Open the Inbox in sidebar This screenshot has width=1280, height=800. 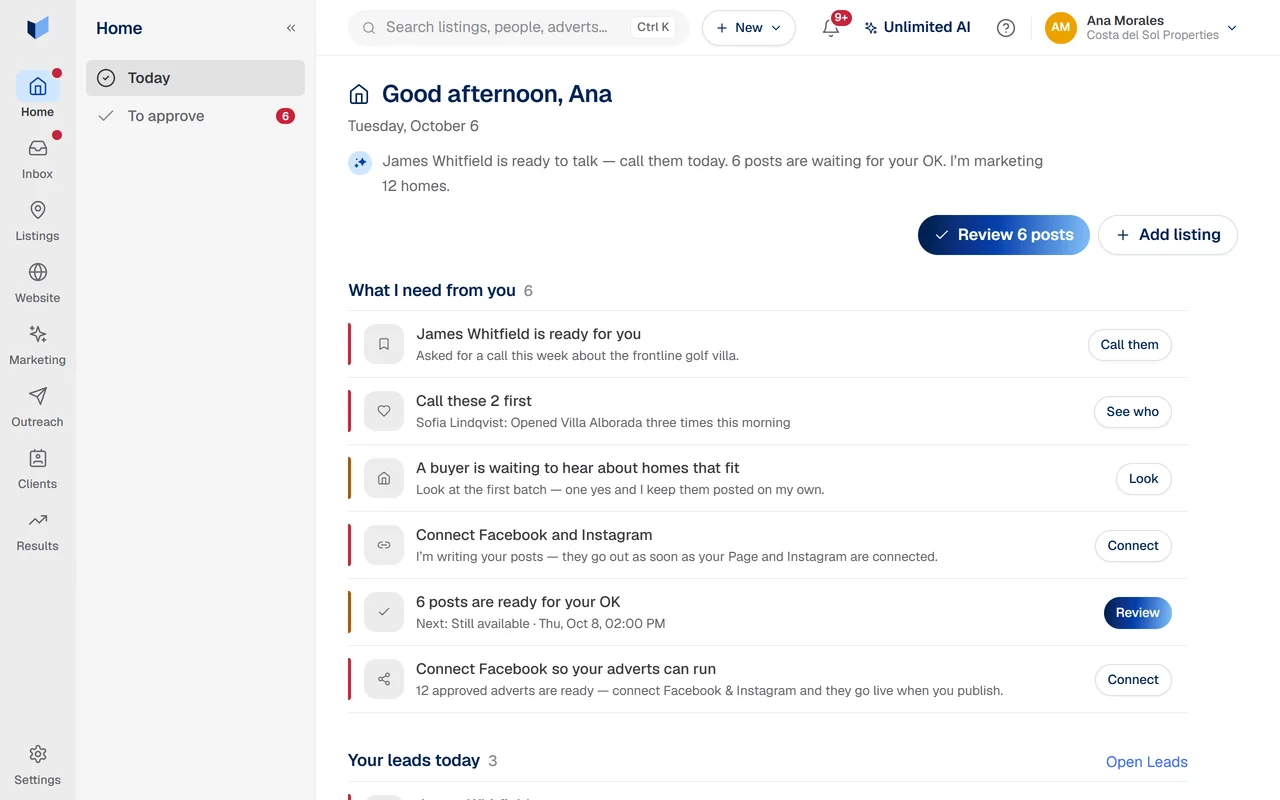37,158
